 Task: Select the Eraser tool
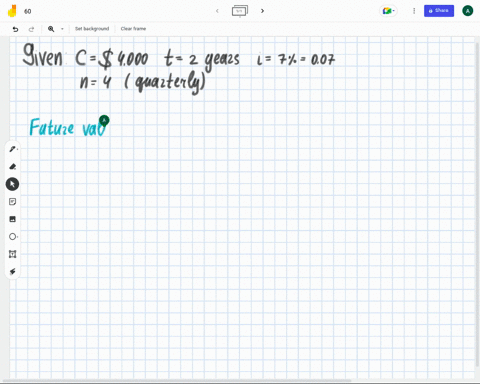(13, 166)
